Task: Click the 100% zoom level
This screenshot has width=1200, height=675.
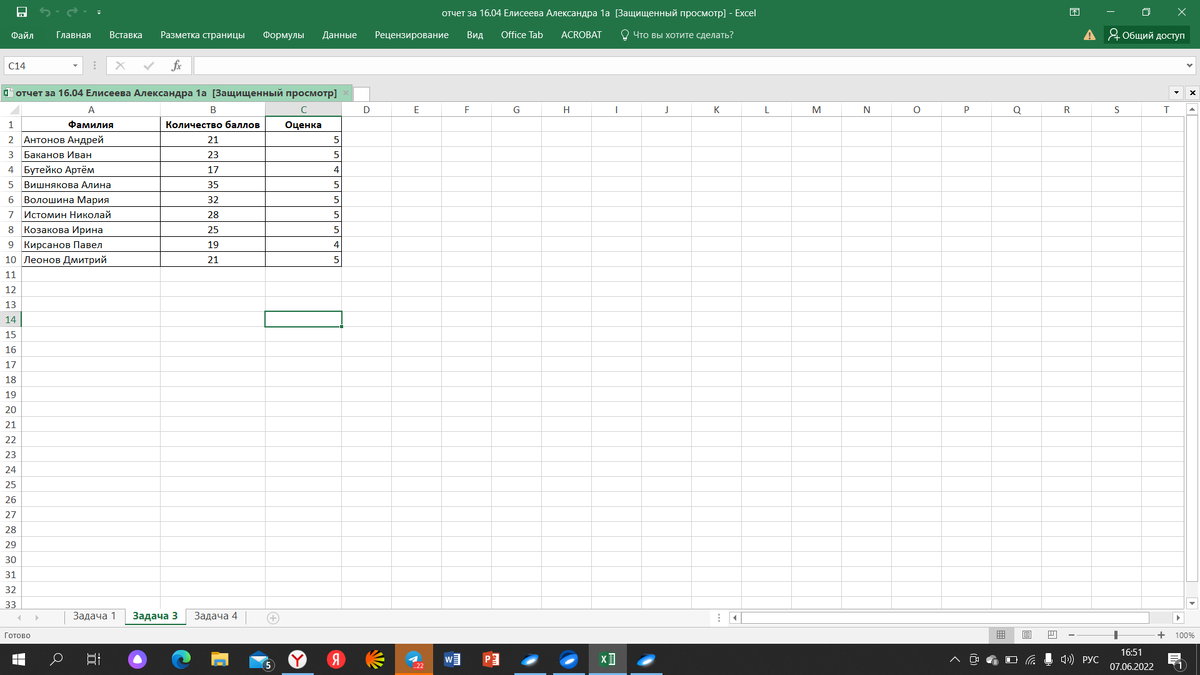Action: click(1184, 635)
